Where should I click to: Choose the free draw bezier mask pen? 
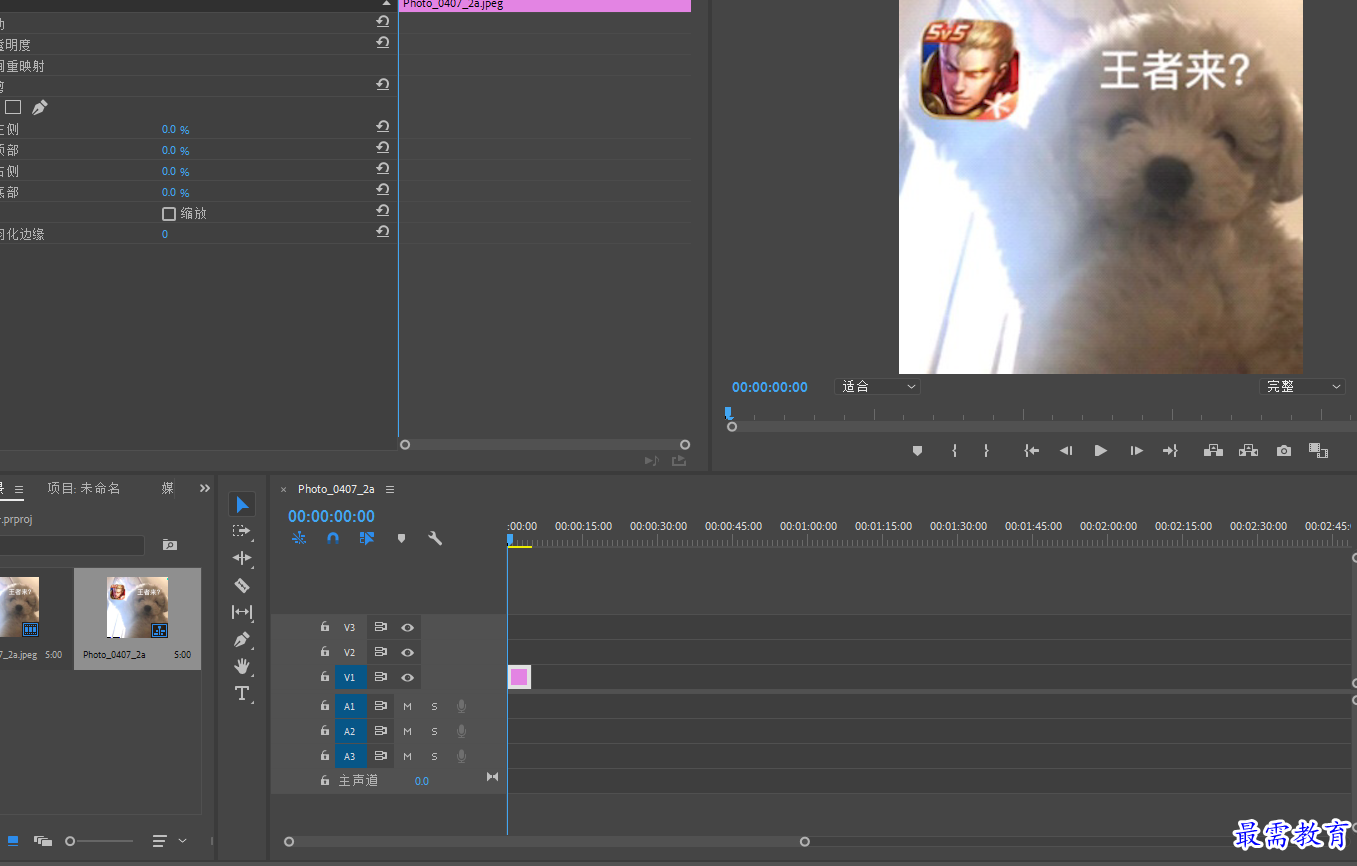tap(40, 107)
